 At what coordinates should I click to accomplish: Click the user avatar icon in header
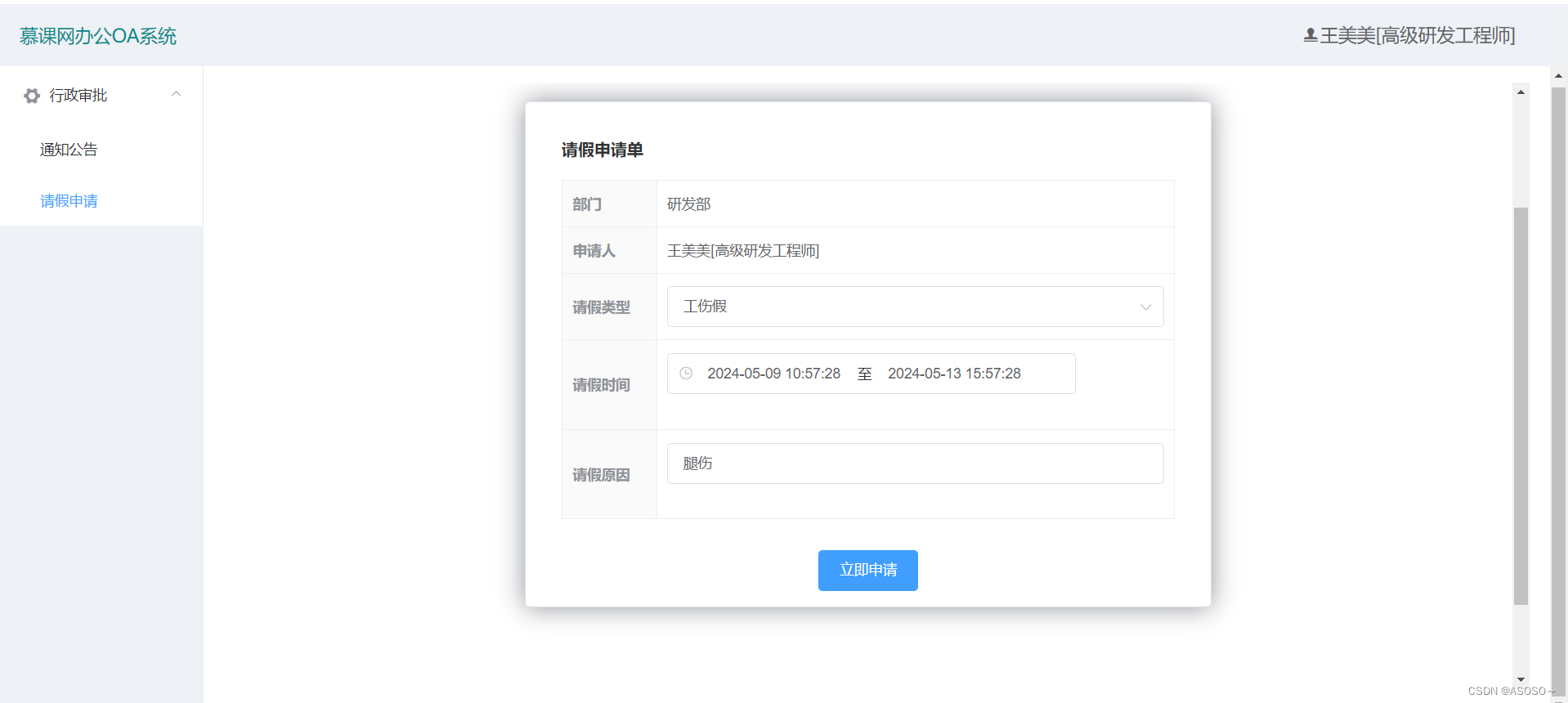pos(1310,35)
